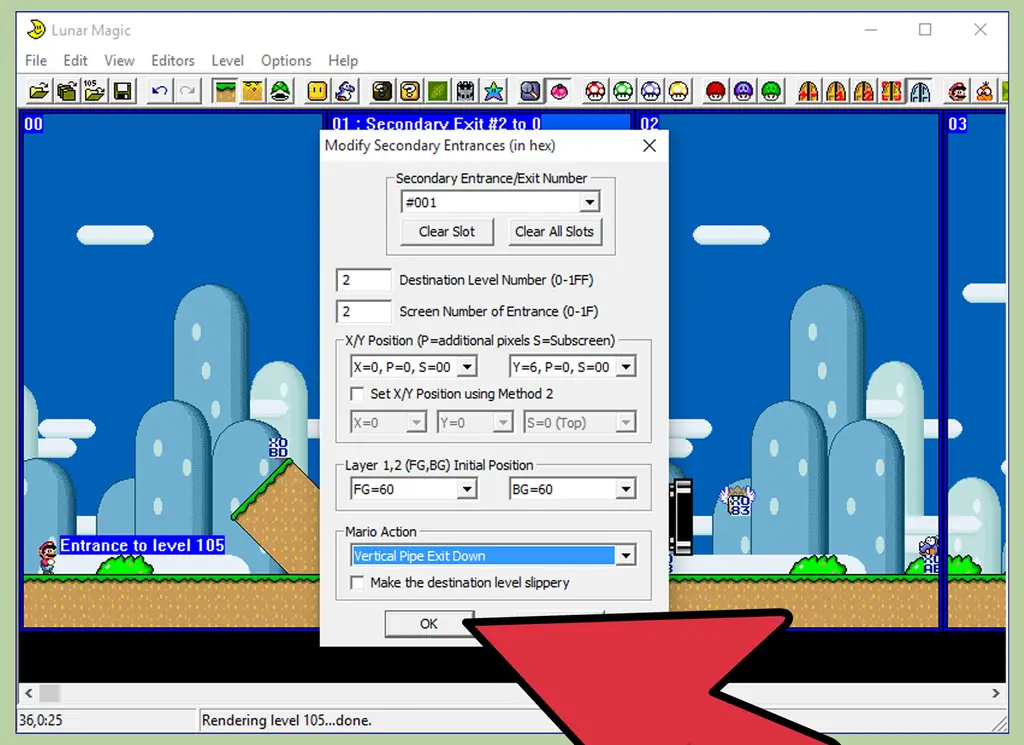Expand the Mario Action dropdown

[626, 556]
